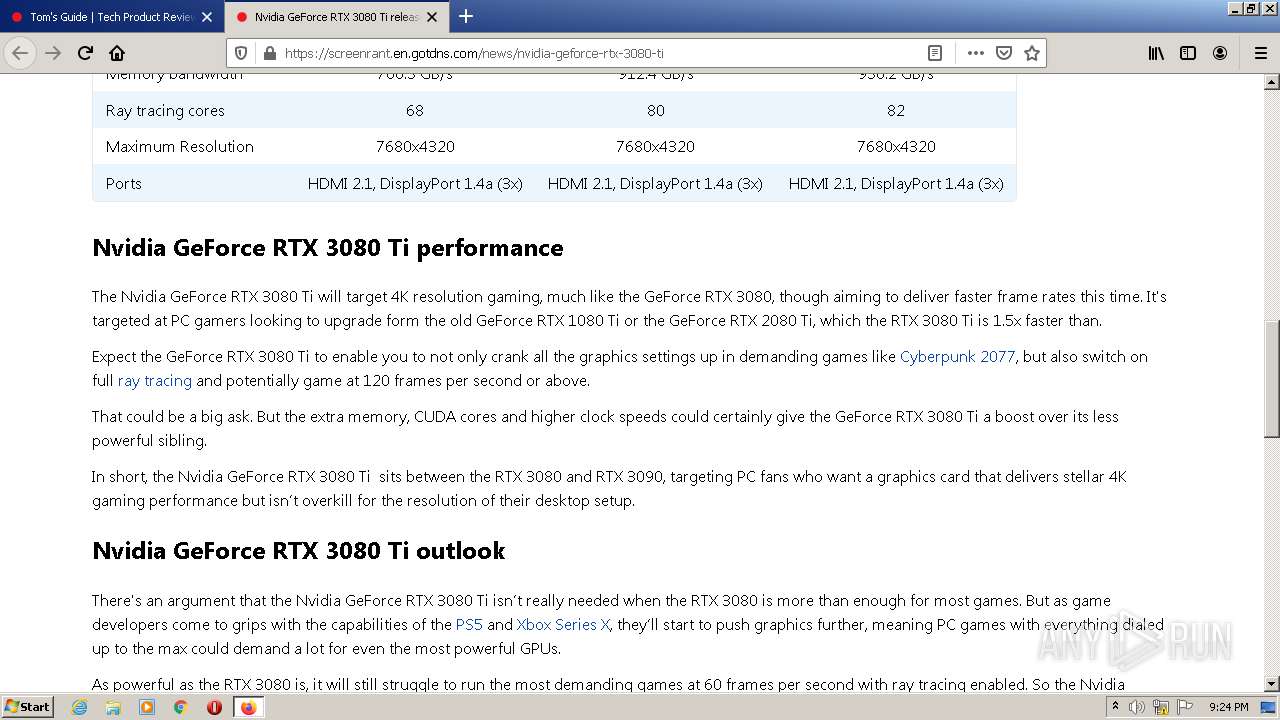Image resolution: width=1280 pixels, height=720 pixels.
Task: Open File Explorer from the taskbar
Action: click(113, 707)
